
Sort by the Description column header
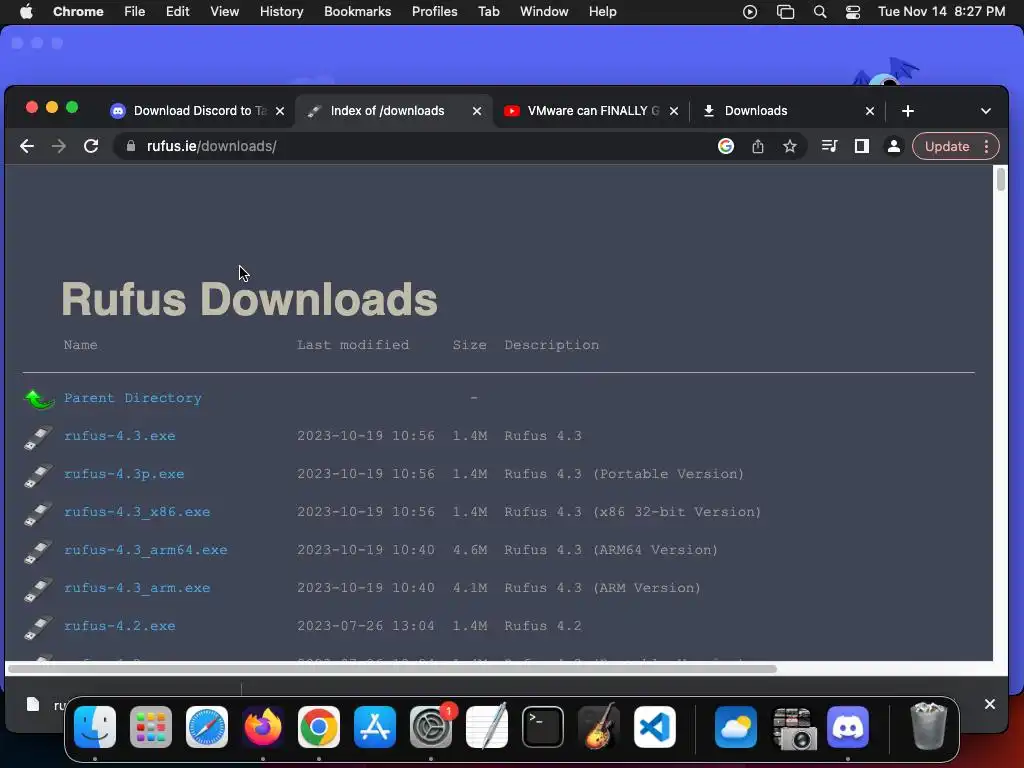(x=551, y=345)
